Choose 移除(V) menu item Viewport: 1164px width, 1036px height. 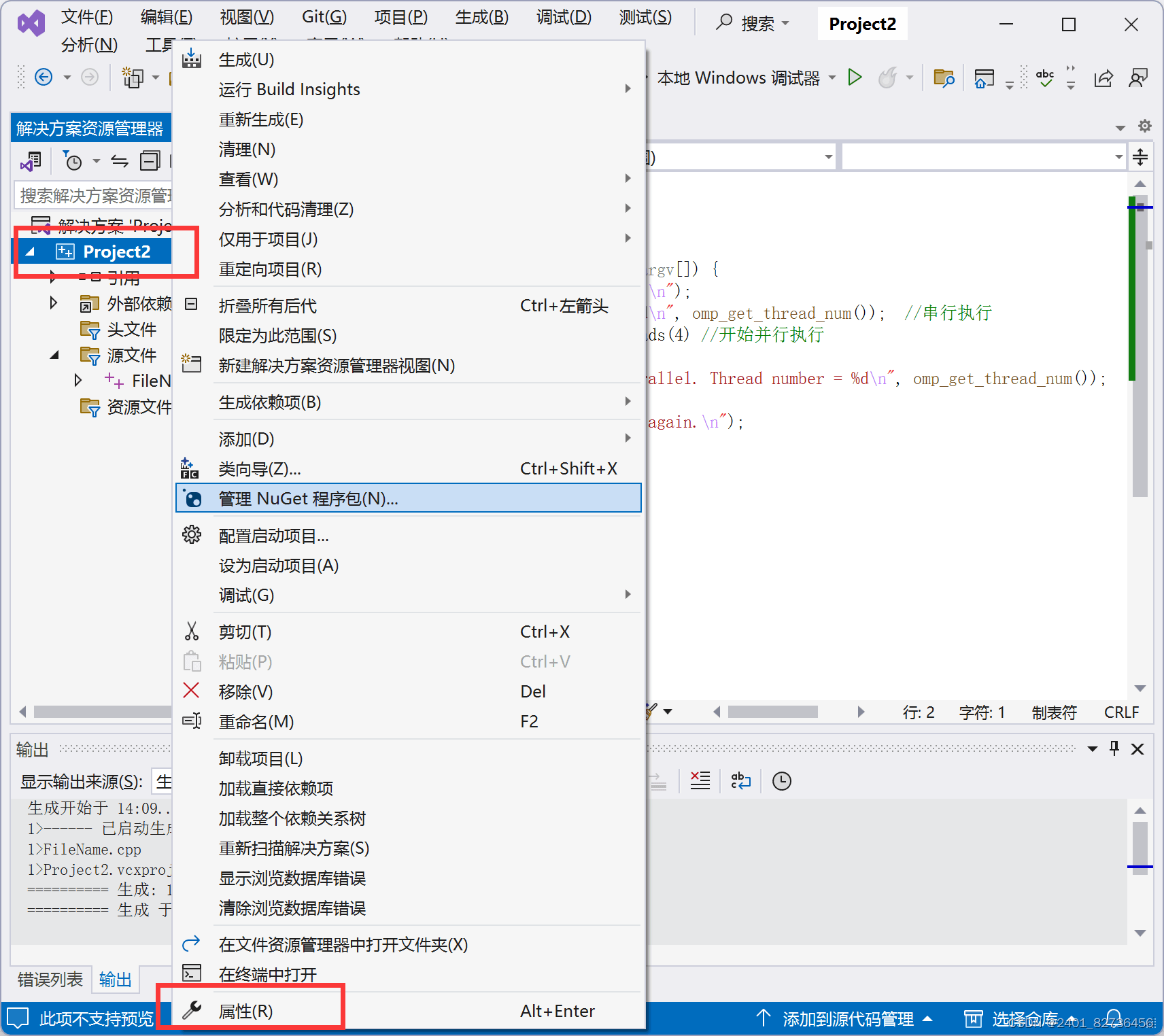(409, 691)
